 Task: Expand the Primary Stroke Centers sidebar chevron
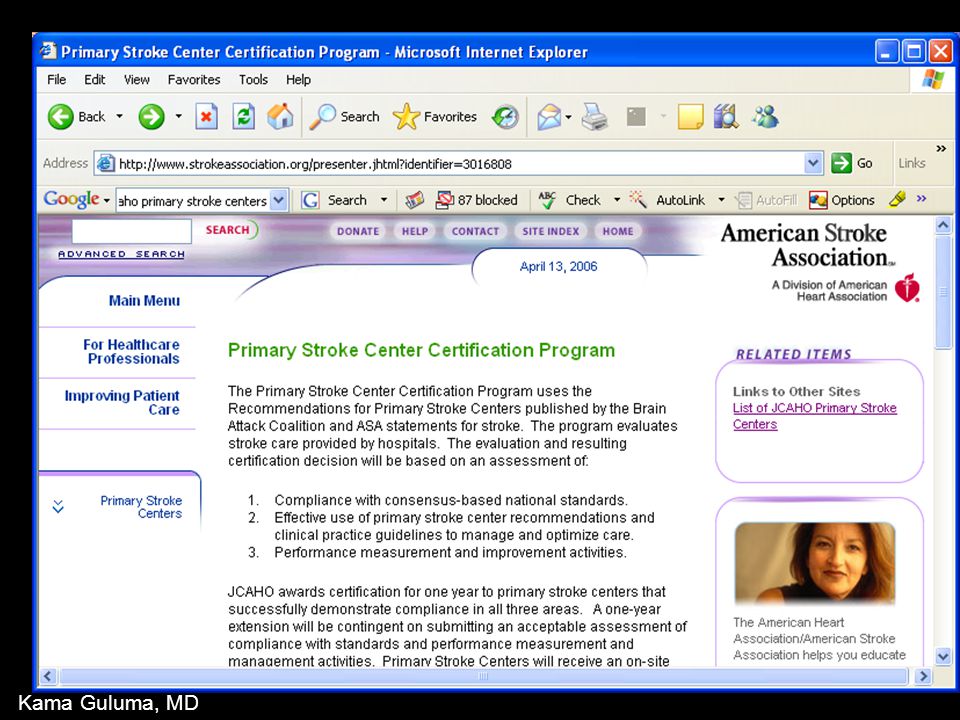click(x=58, y=506)
